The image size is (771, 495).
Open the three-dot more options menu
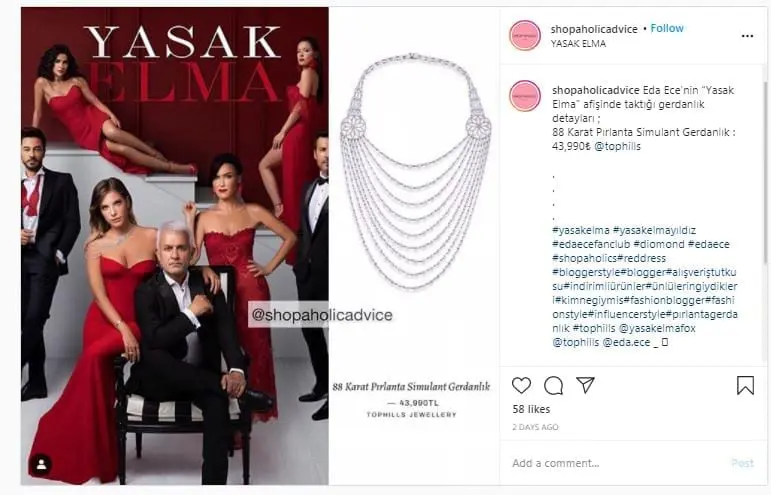tap(747, 36)
